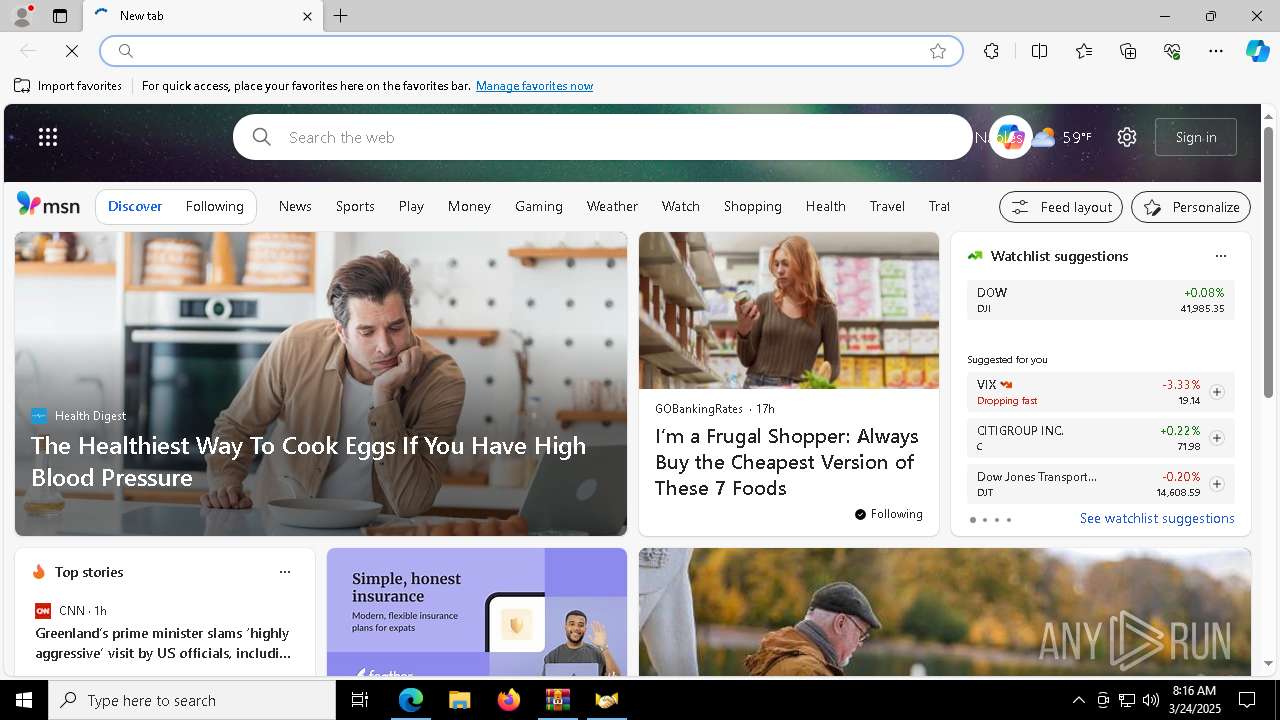Screen dimensions: 1280x720
Task: Open the MSN app launcher grid
Action: pos(48,137)
